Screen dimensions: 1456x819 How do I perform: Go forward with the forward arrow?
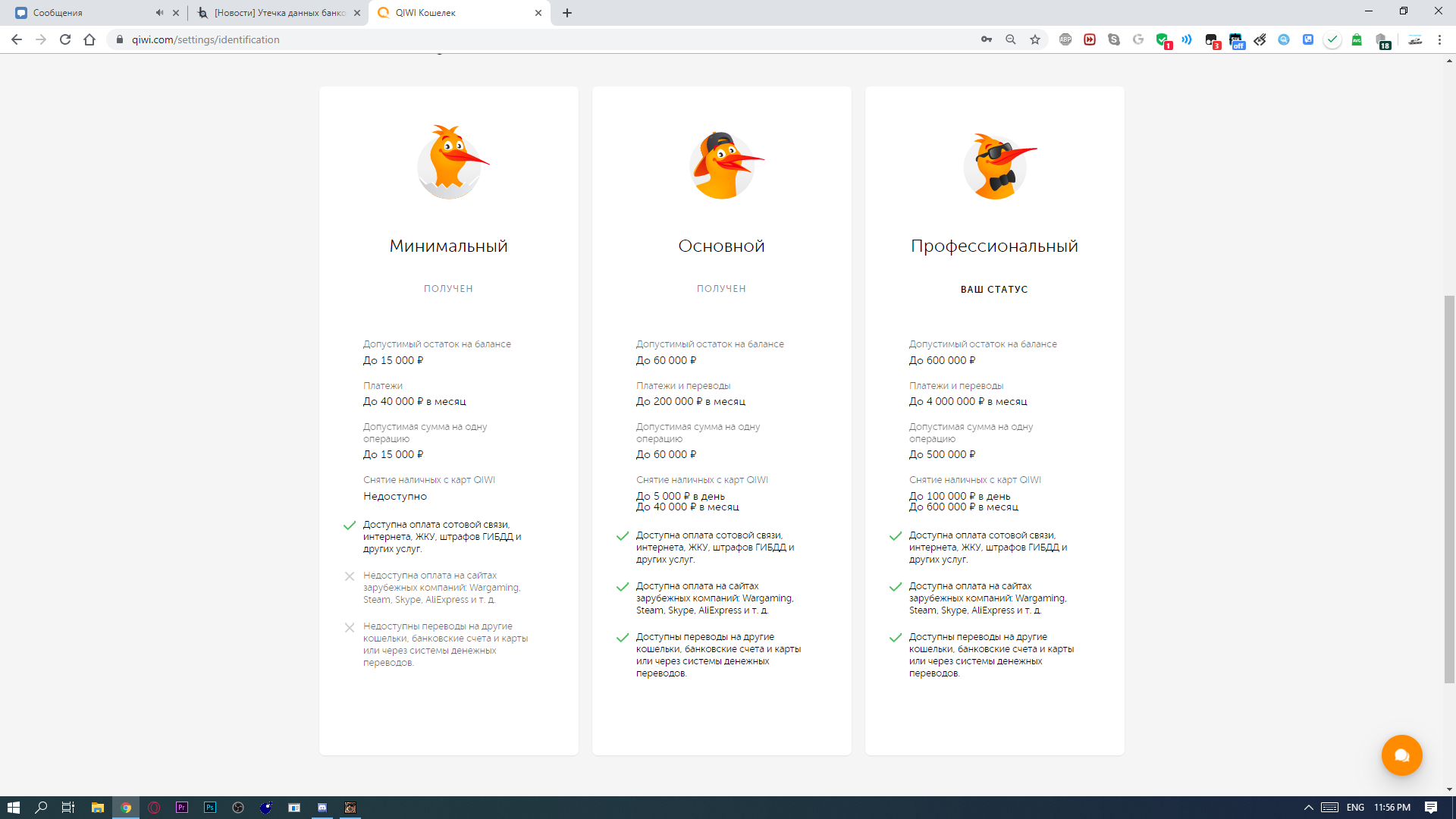pos(41,39)
